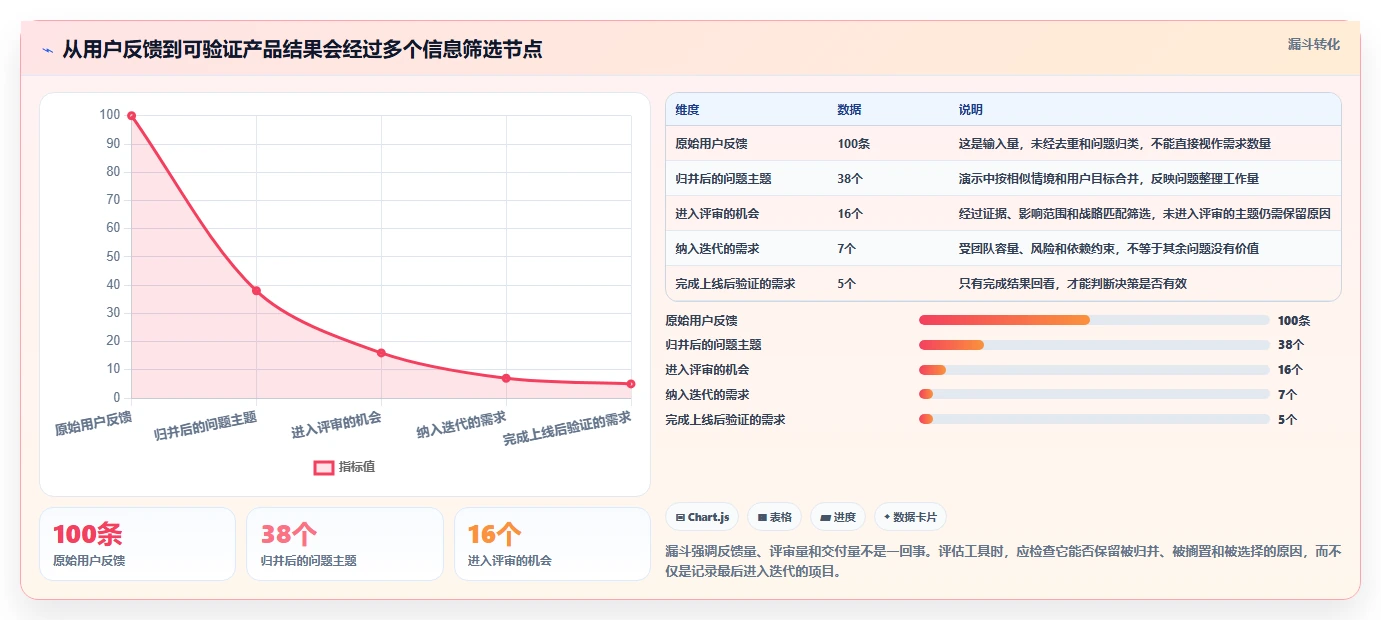
Task: Click the chart data point for 归并后的问题主题
Action: [x=256, y=291]
